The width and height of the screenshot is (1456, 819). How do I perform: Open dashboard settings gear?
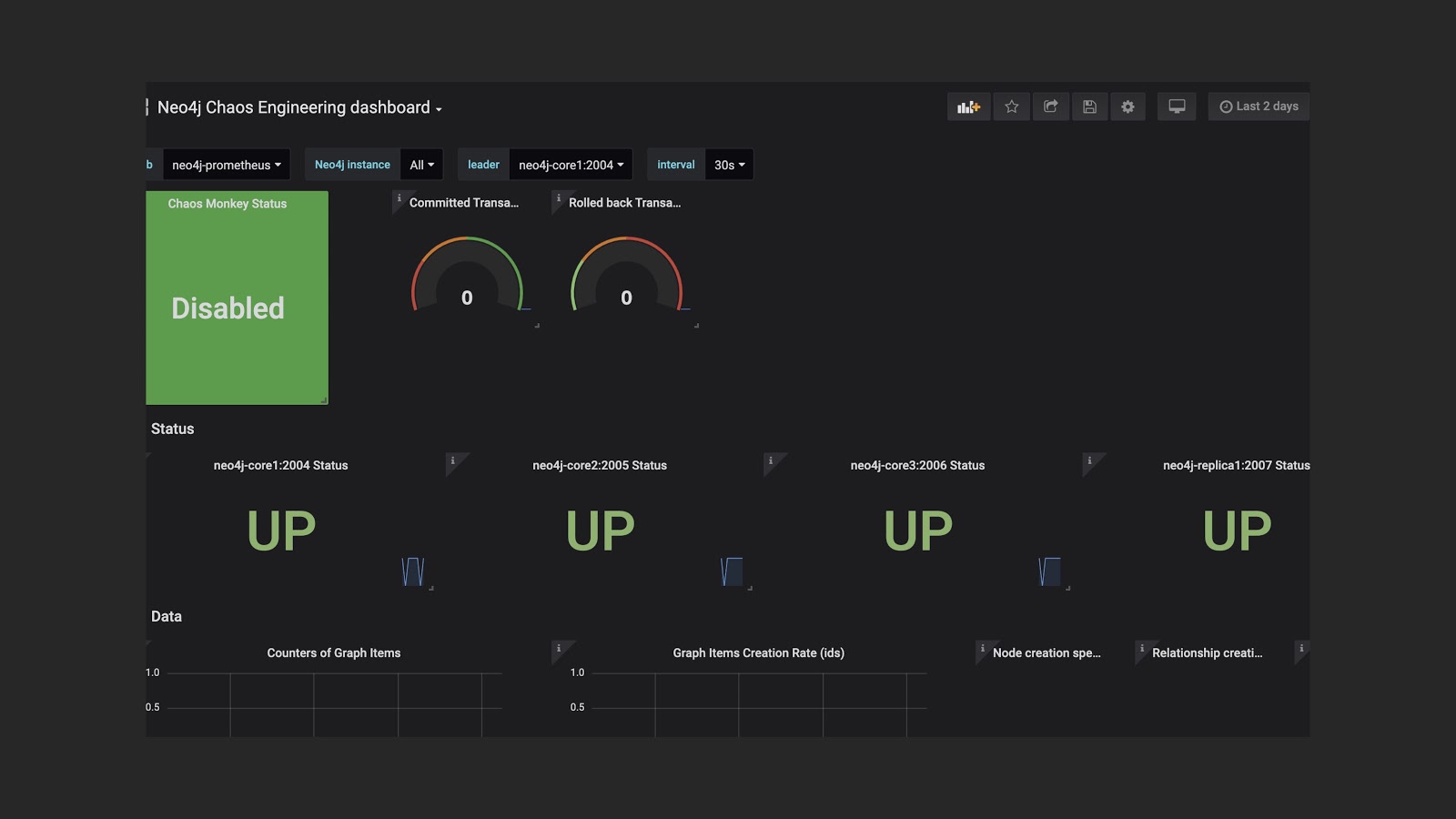coord(1127,106)
